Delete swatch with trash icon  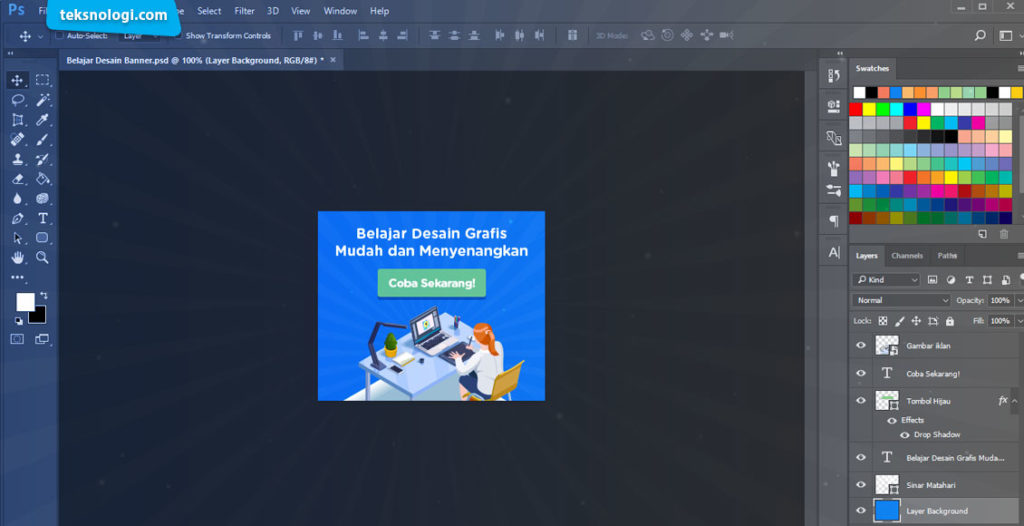[x=1004, y=234]
